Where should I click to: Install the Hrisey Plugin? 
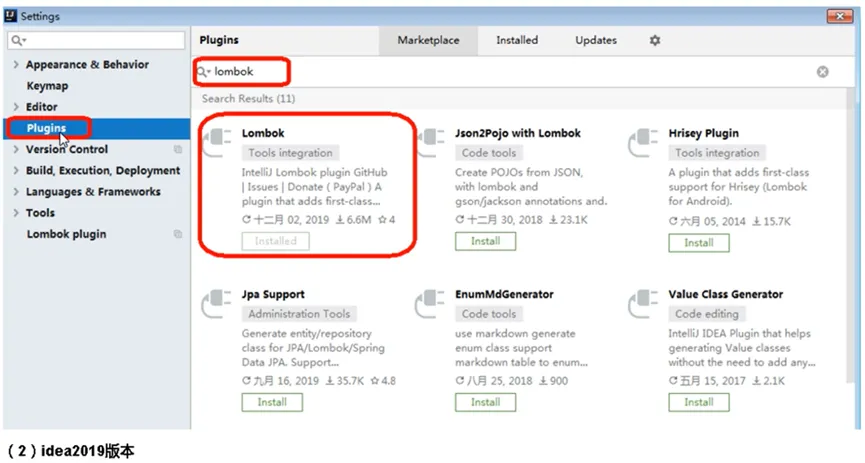click(699, 243)
